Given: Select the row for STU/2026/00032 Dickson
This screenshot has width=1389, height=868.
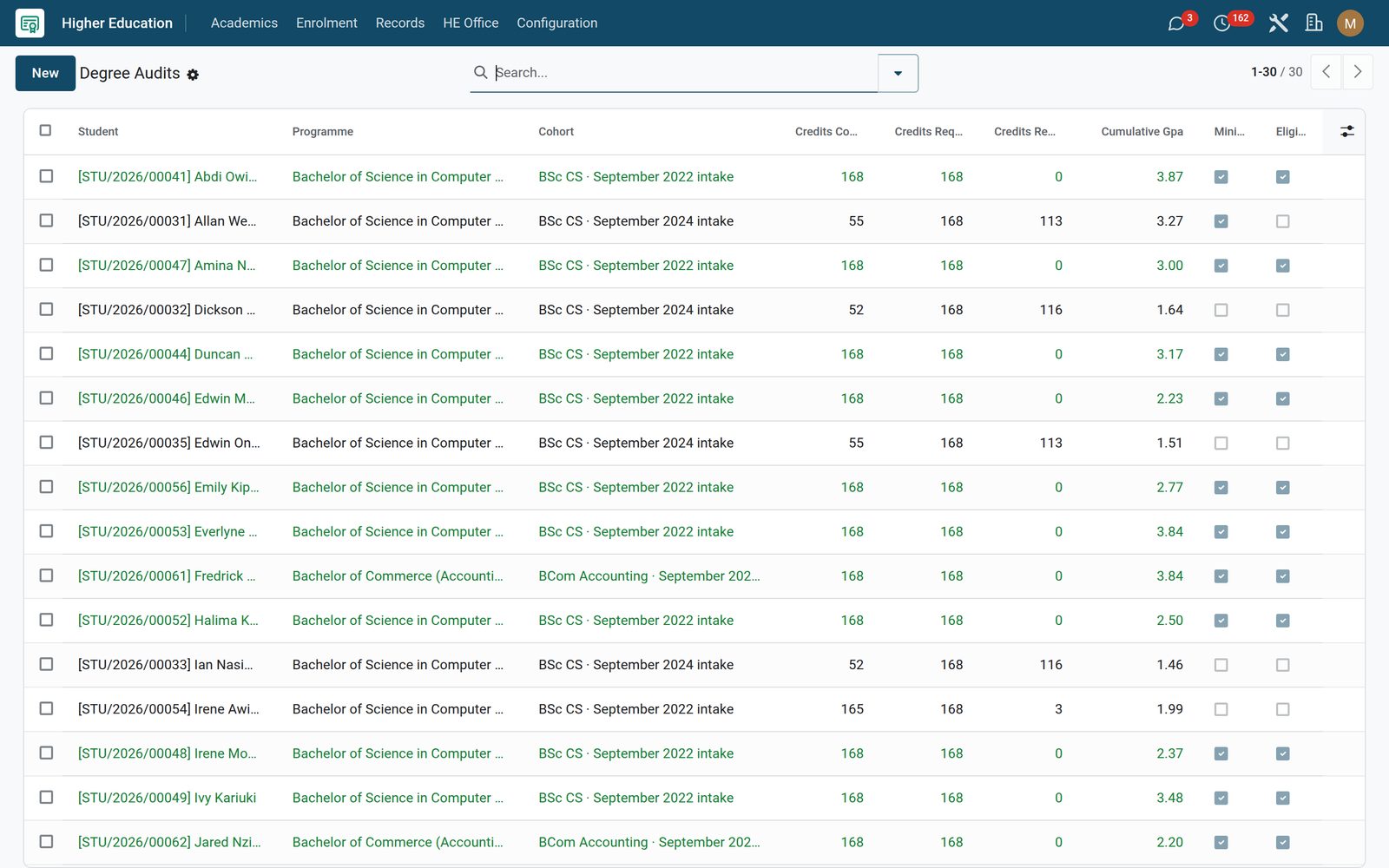Looking at the screenshot, I should pos(46,309).
